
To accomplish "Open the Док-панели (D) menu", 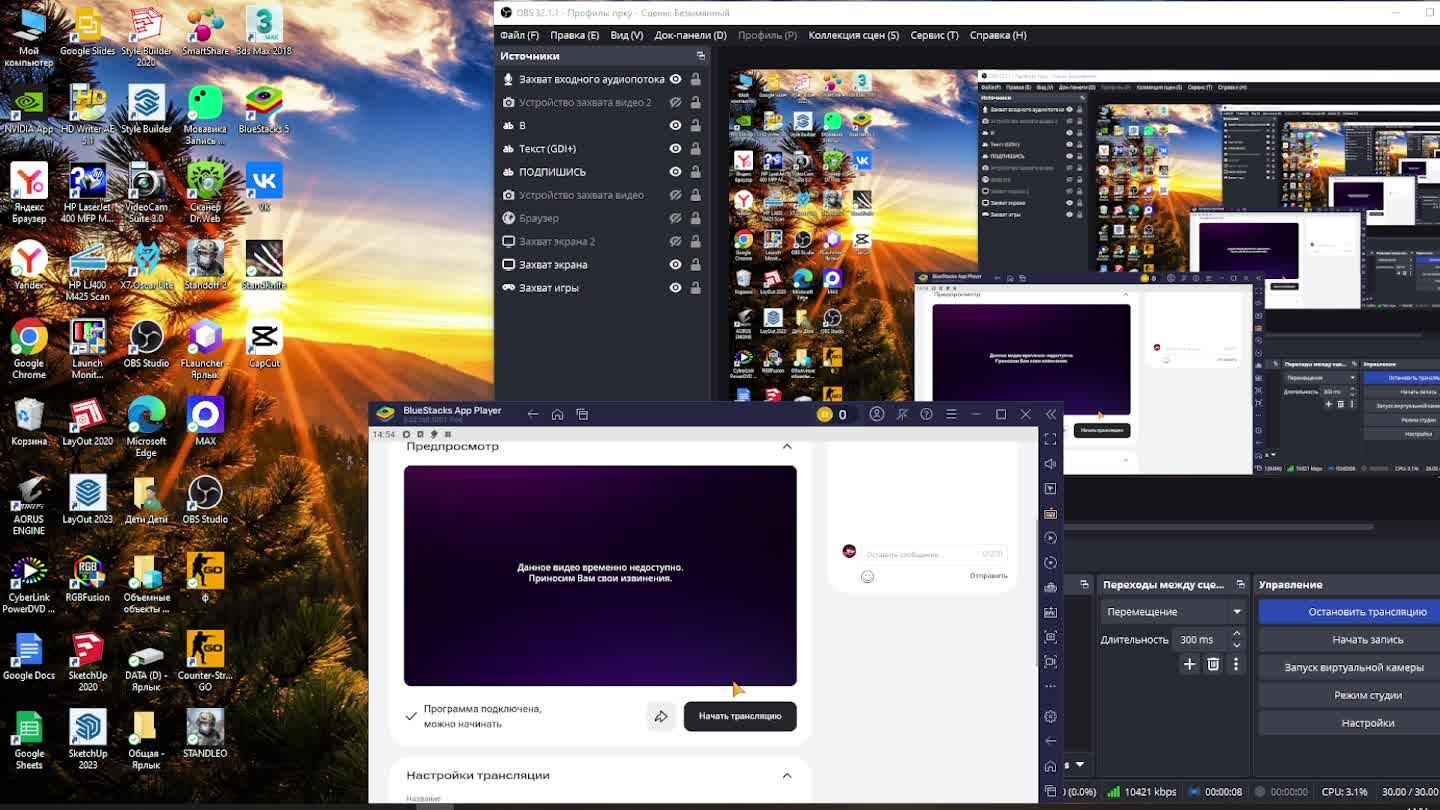I will [690, 35].
